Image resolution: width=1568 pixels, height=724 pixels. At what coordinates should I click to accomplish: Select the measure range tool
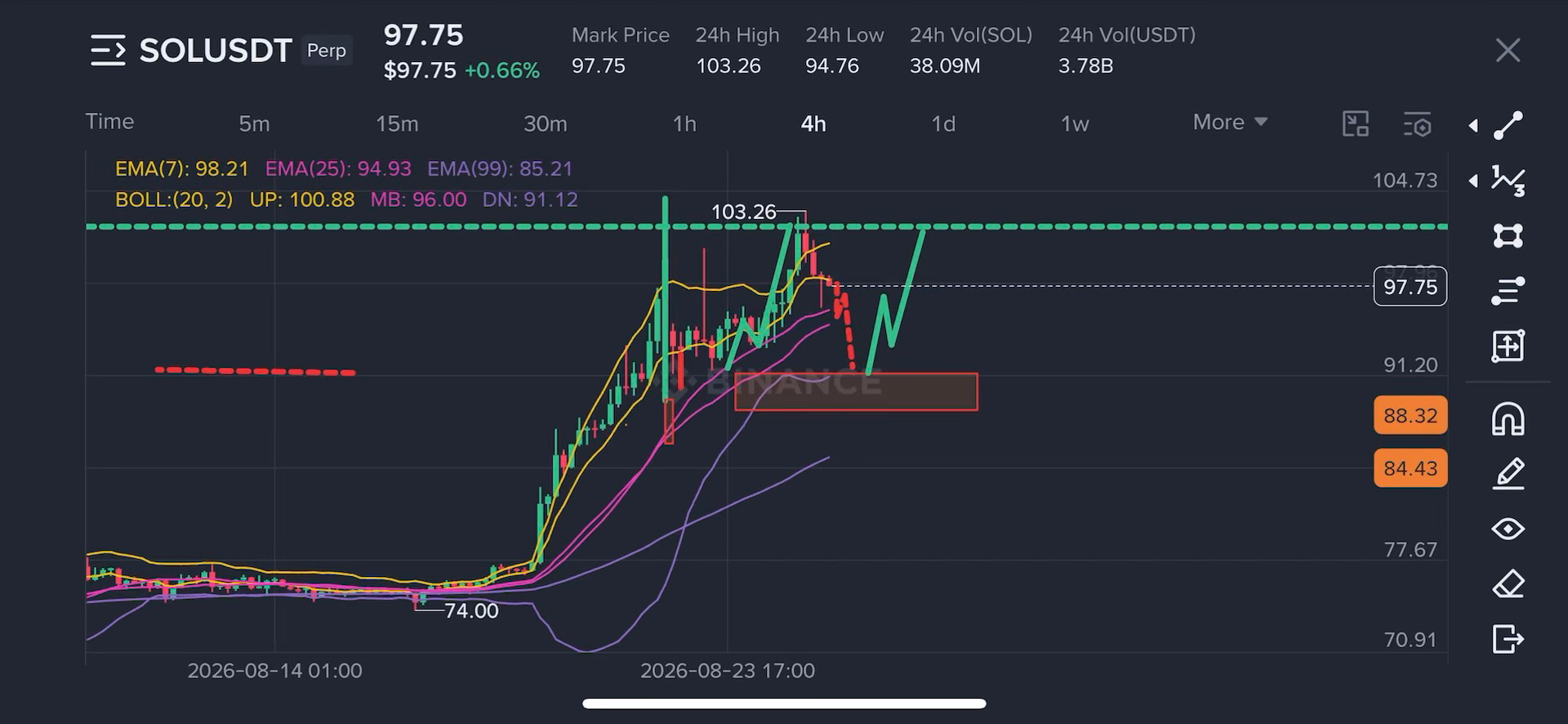1508,346
